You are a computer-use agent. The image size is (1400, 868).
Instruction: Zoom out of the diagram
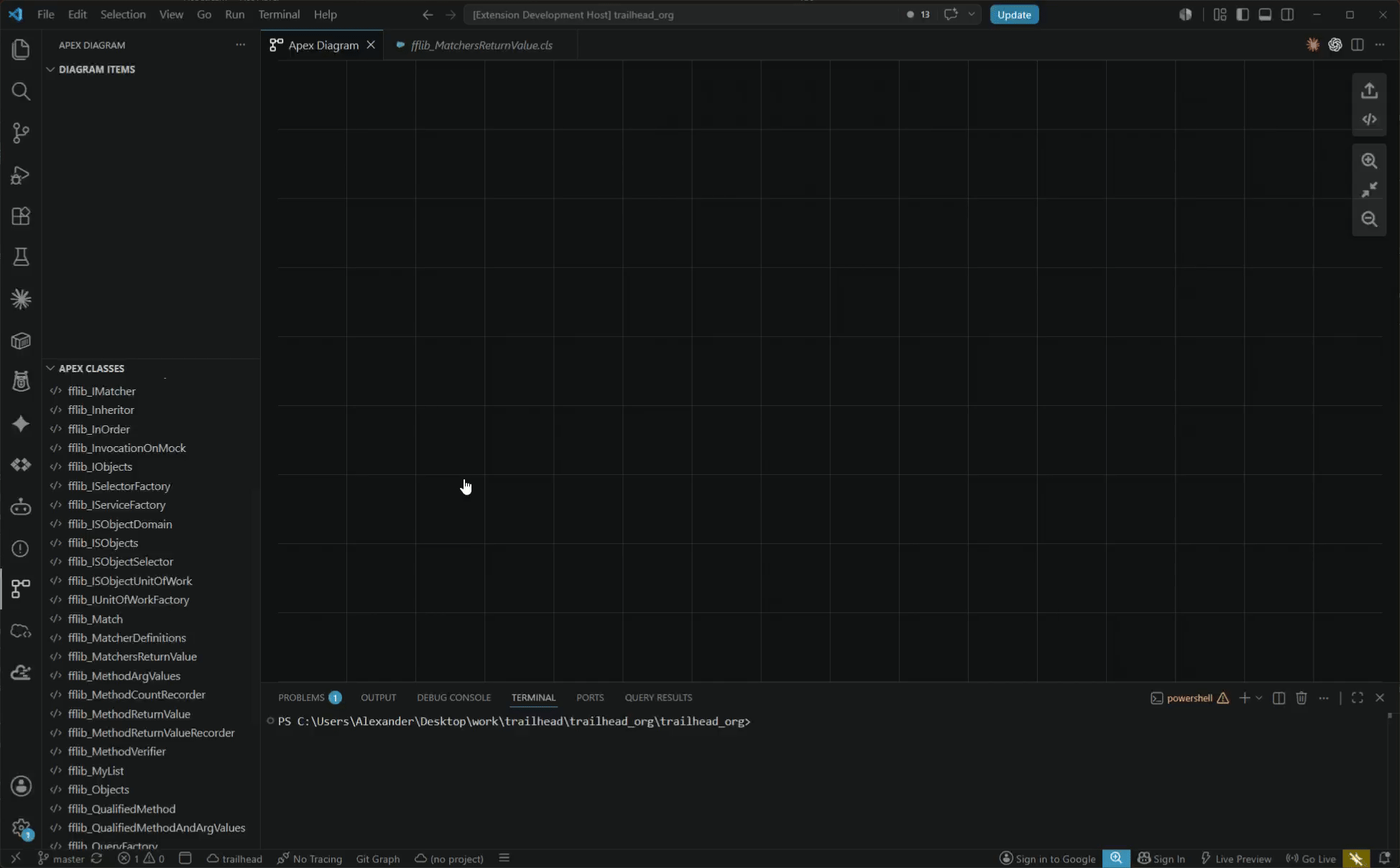coord(1369,218)
